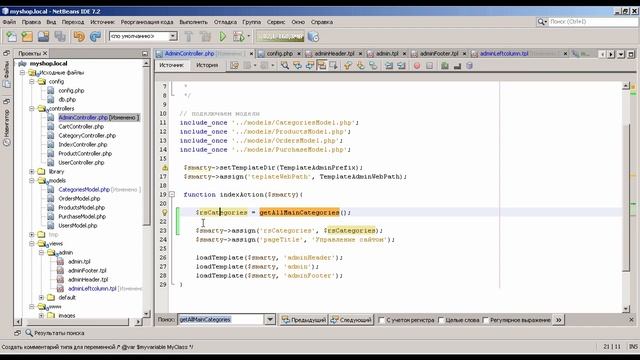This screenshot has height=360, width=640.
Task: Collapse the indexAction function fold marker
Action: [172, 194]
